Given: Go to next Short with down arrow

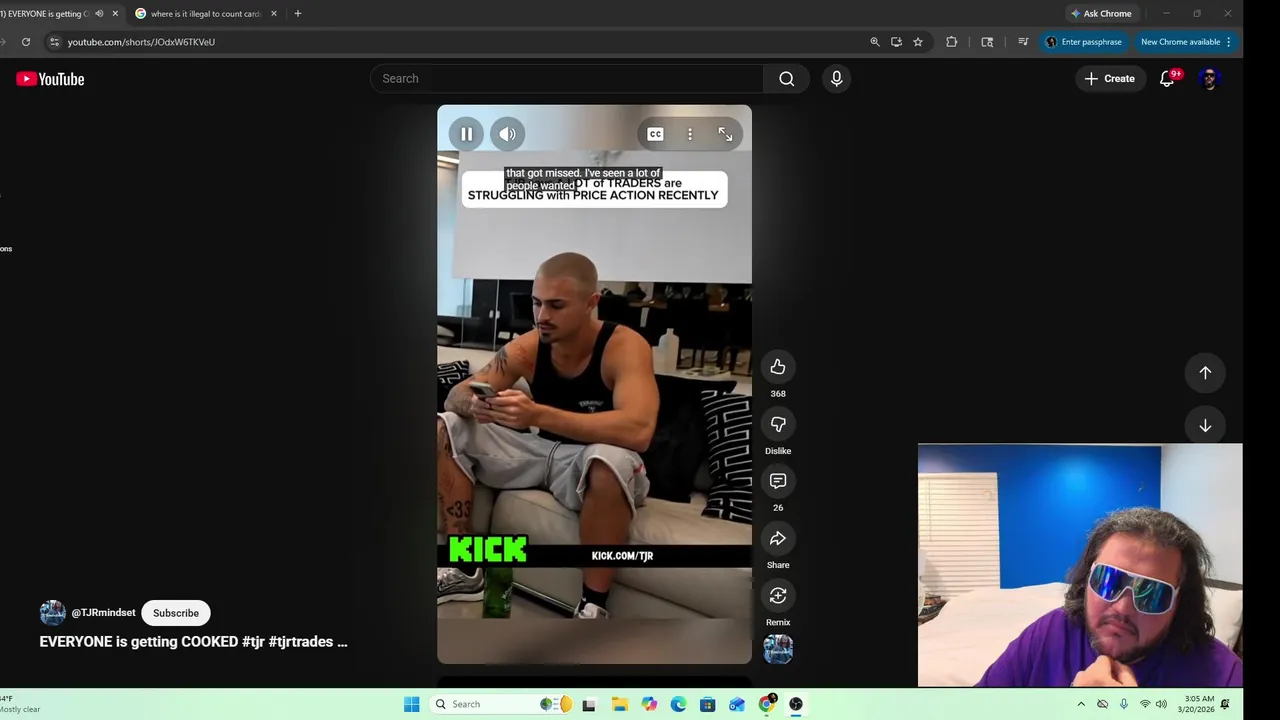Looking at the screenshot, I should 1205,426.
